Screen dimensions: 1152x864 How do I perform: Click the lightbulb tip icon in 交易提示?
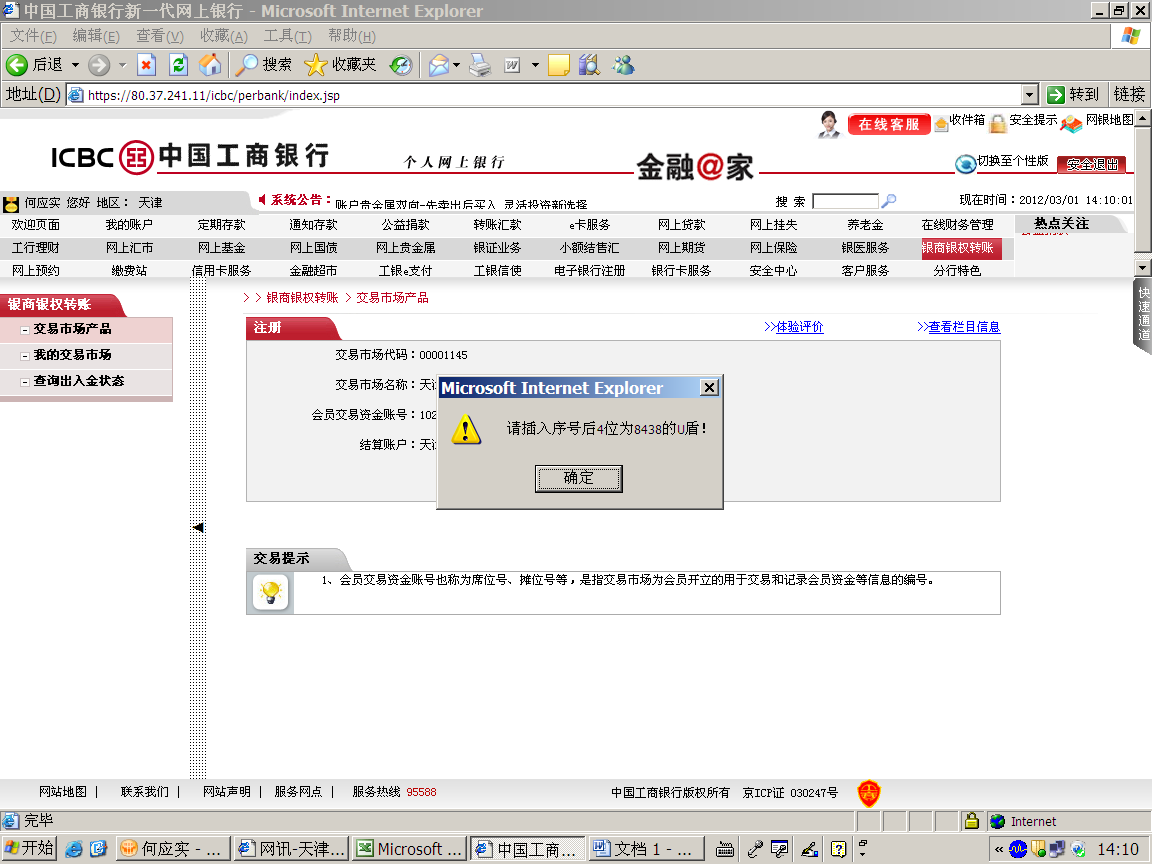point(270,592)
